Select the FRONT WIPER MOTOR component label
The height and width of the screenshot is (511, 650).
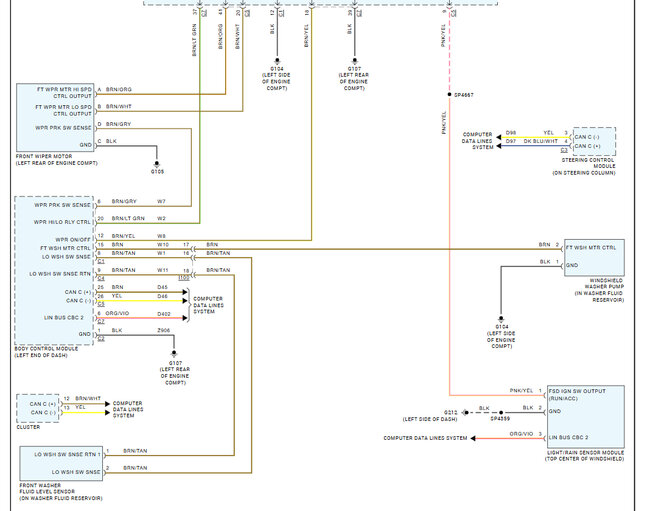point(44,156)
